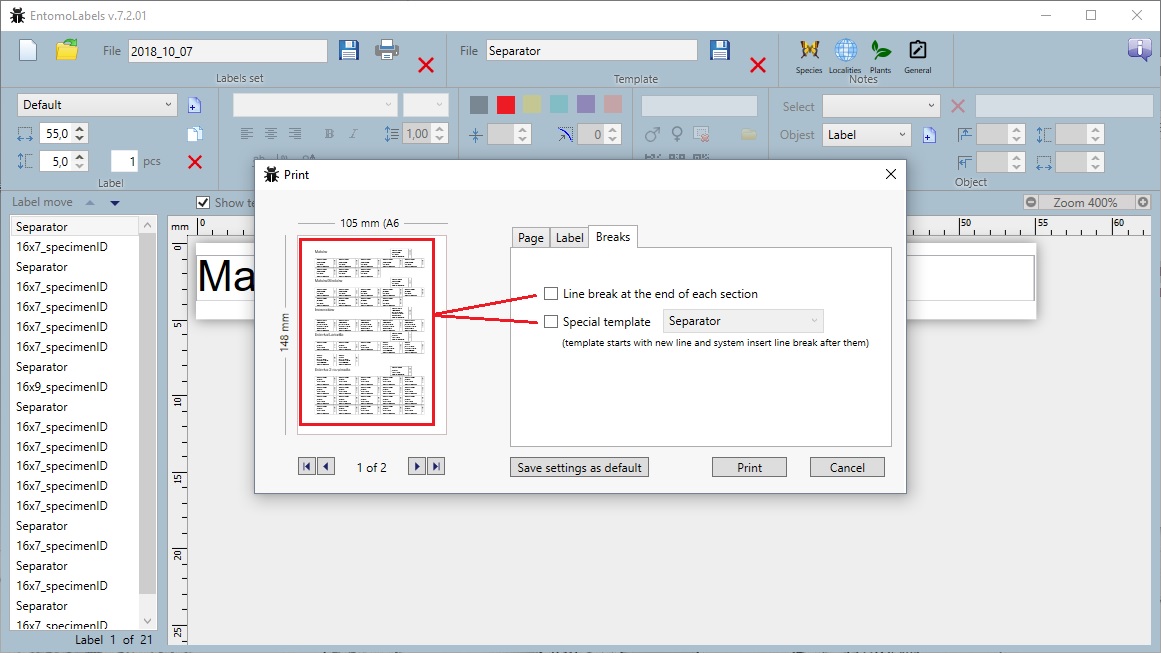
Task: Click Save settings as default
Action: click(579, 467)
